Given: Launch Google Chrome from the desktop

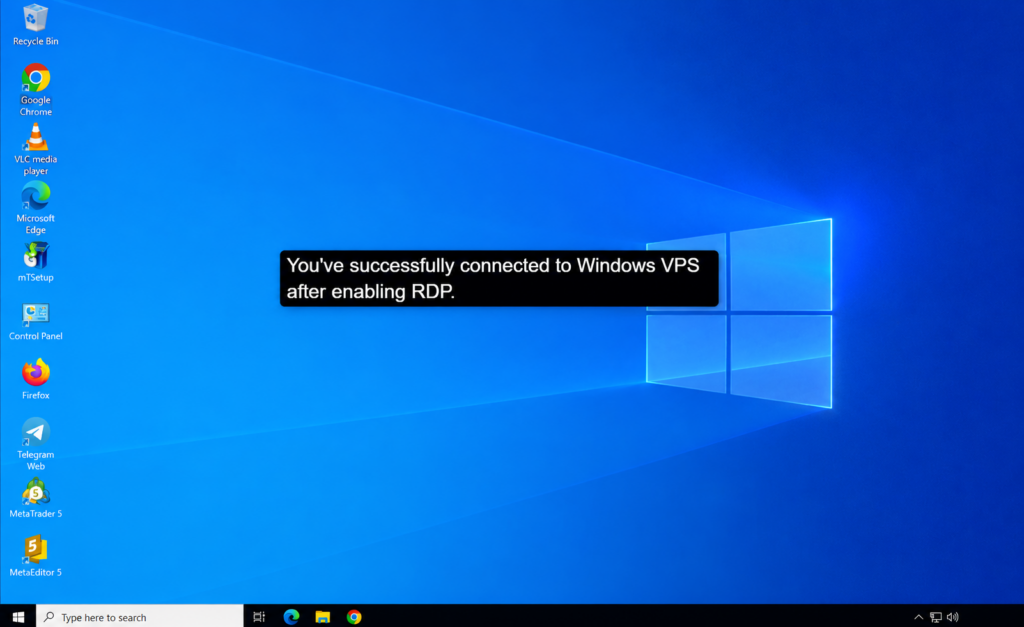Looking at the screenshot, I should 35,89.
